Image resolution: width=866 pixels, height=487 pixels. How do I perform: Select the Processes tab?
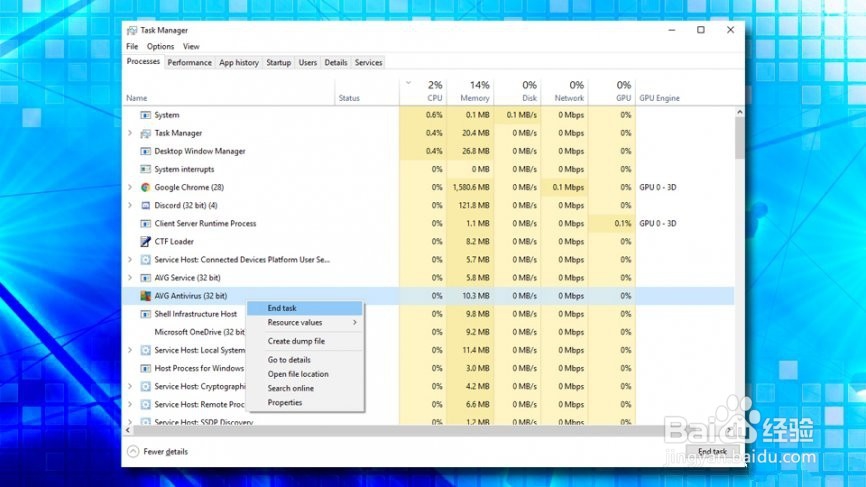point(143,61)
